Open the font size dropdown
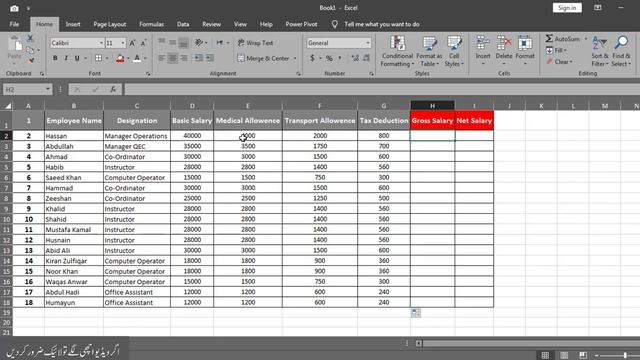 point(122,43)
